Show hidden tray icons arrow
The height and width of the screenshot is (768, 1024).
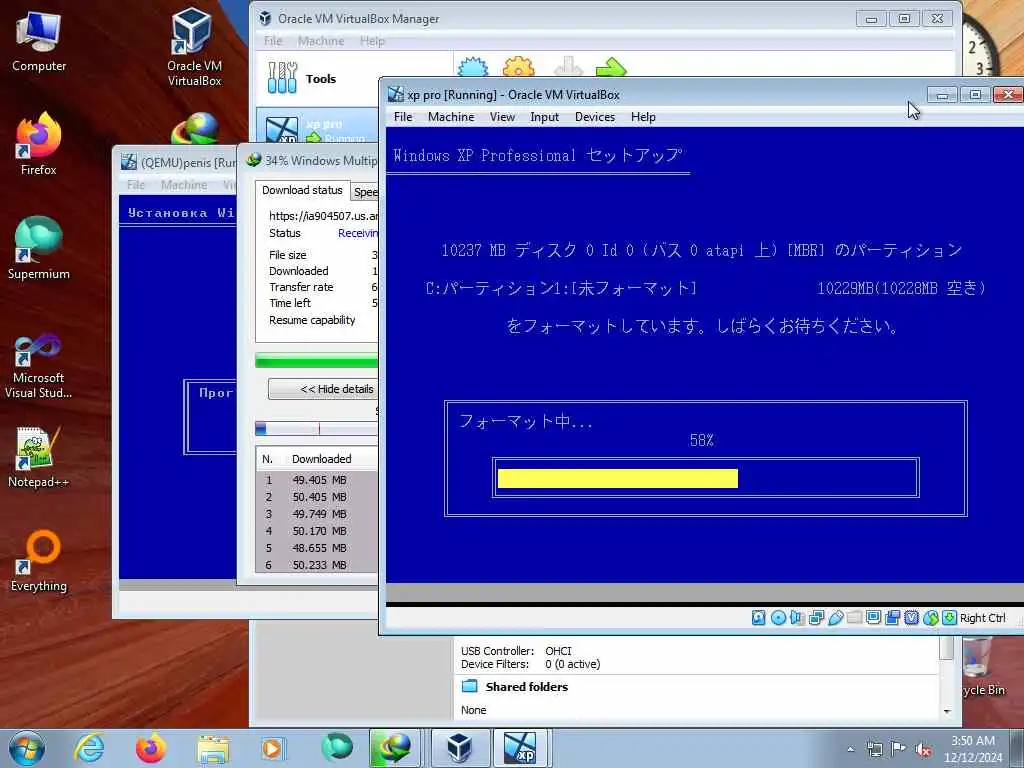pos(850,750)
